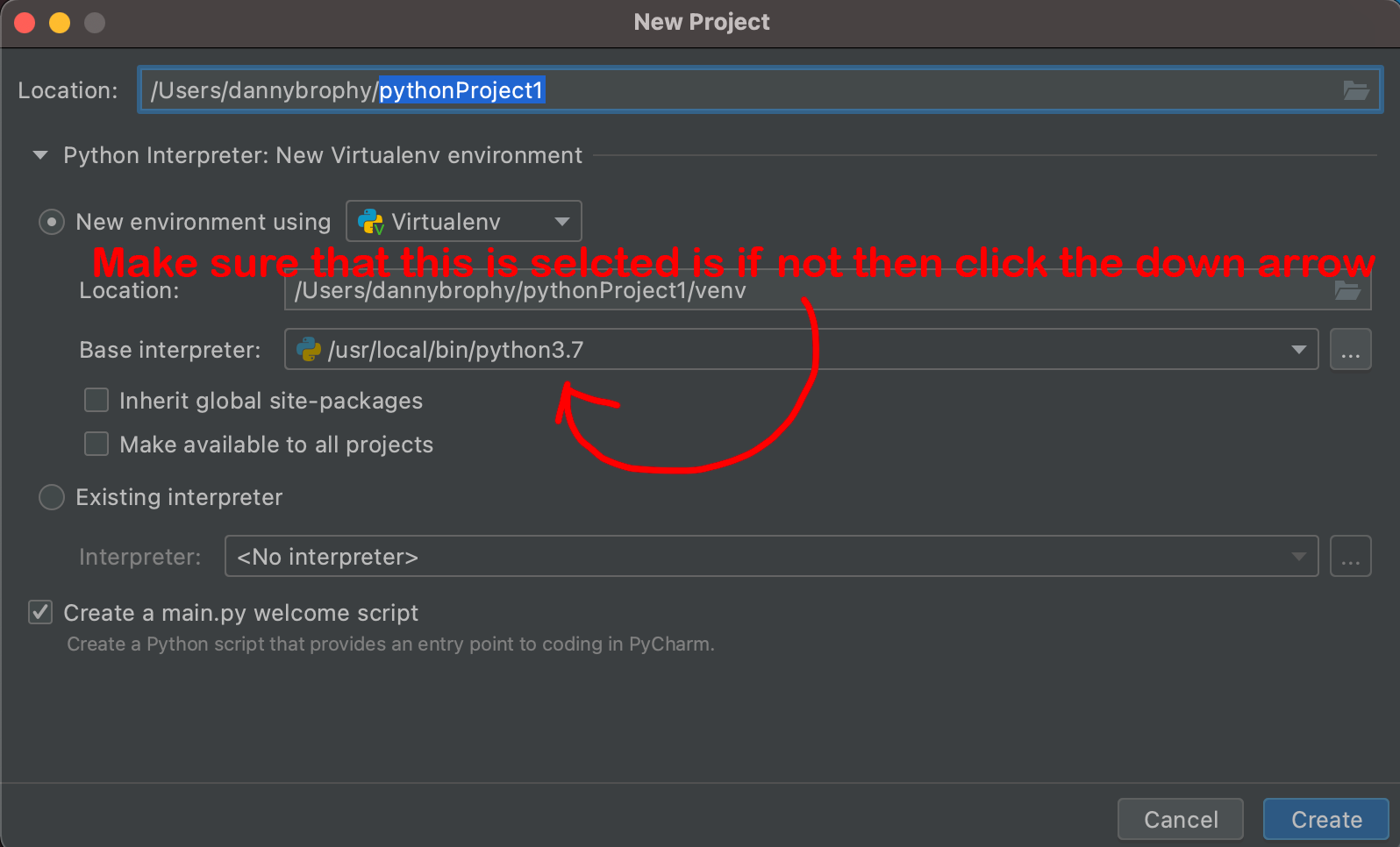
Task: Click the Python logo in the Virtualenv selector
Action: (369, 221)
